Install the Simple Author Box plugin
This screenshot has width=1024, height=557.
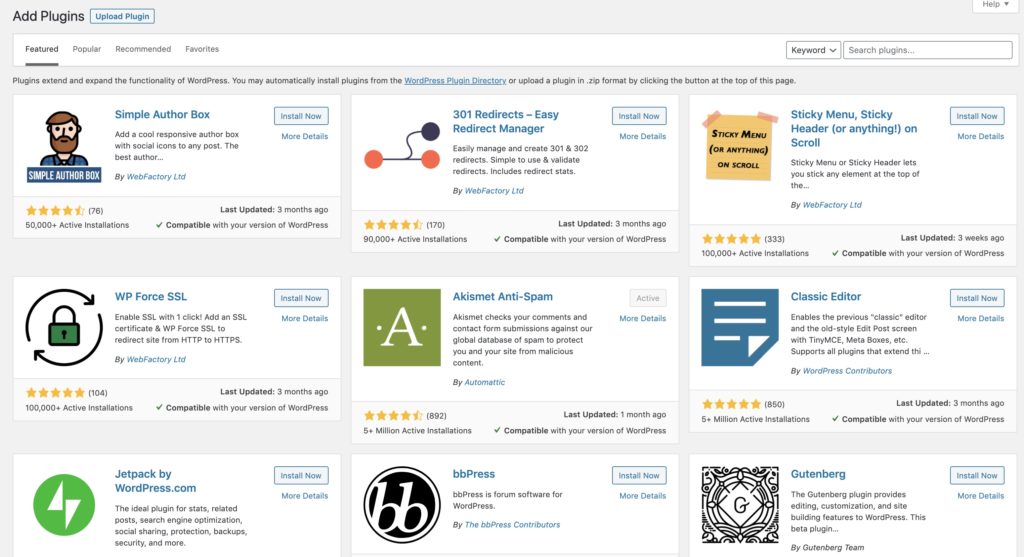click(301, 116)
